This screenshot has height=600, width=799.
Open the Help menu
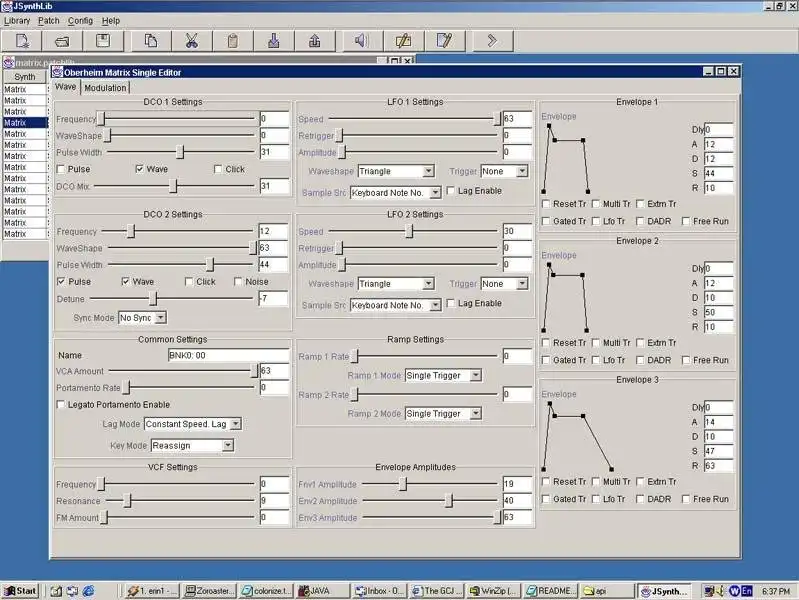pyautogui.click(x=111, y=21)
